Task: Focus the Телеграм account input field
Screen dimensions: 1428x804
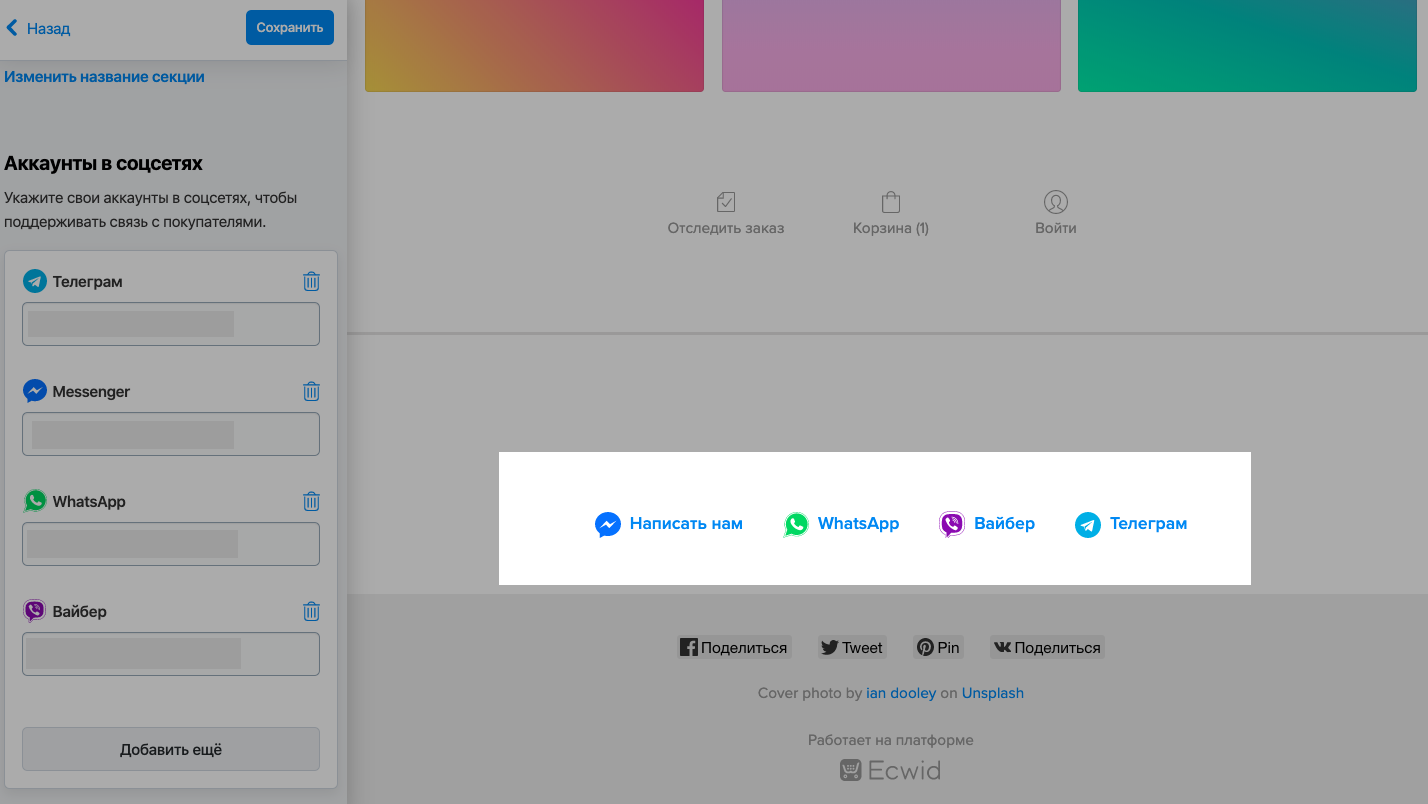Action: point(171,324)
